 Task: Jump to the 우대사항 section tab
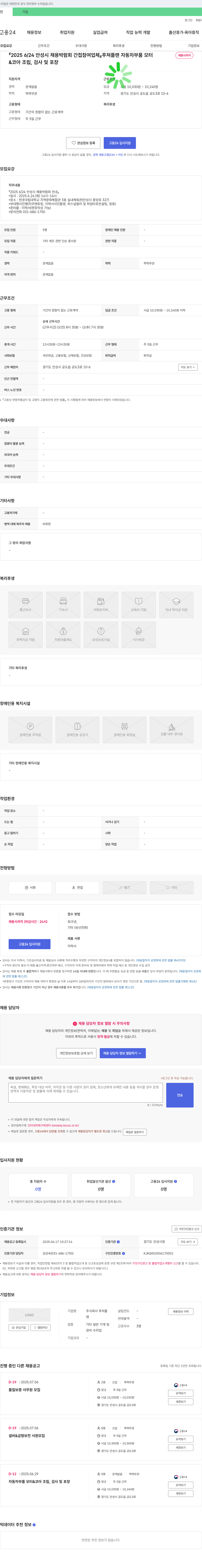click(x=81, y=46)
